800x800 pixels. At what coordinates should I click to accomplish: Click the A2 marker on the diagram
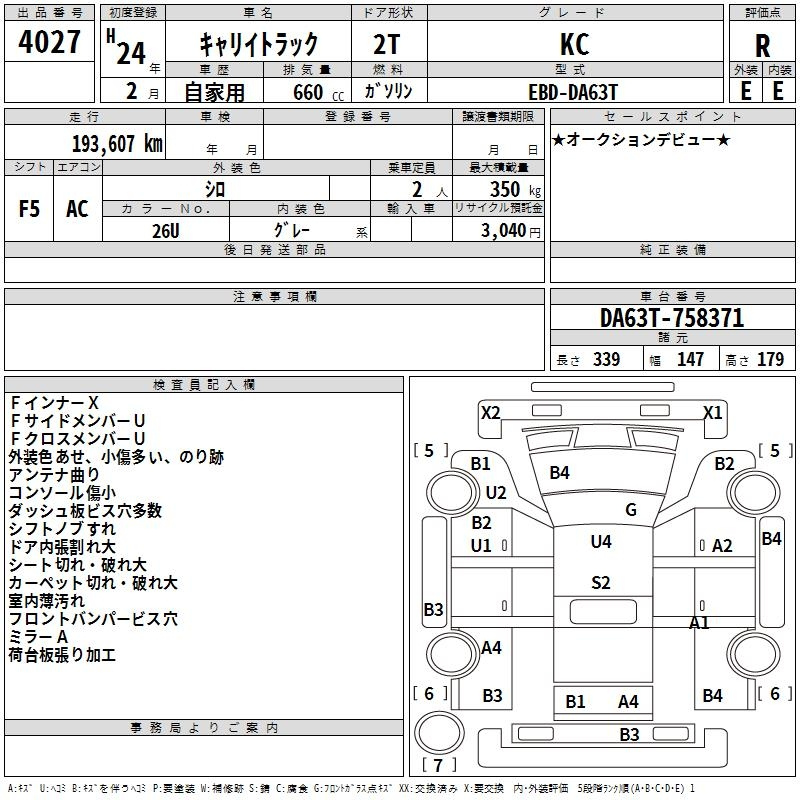[722, 545]
